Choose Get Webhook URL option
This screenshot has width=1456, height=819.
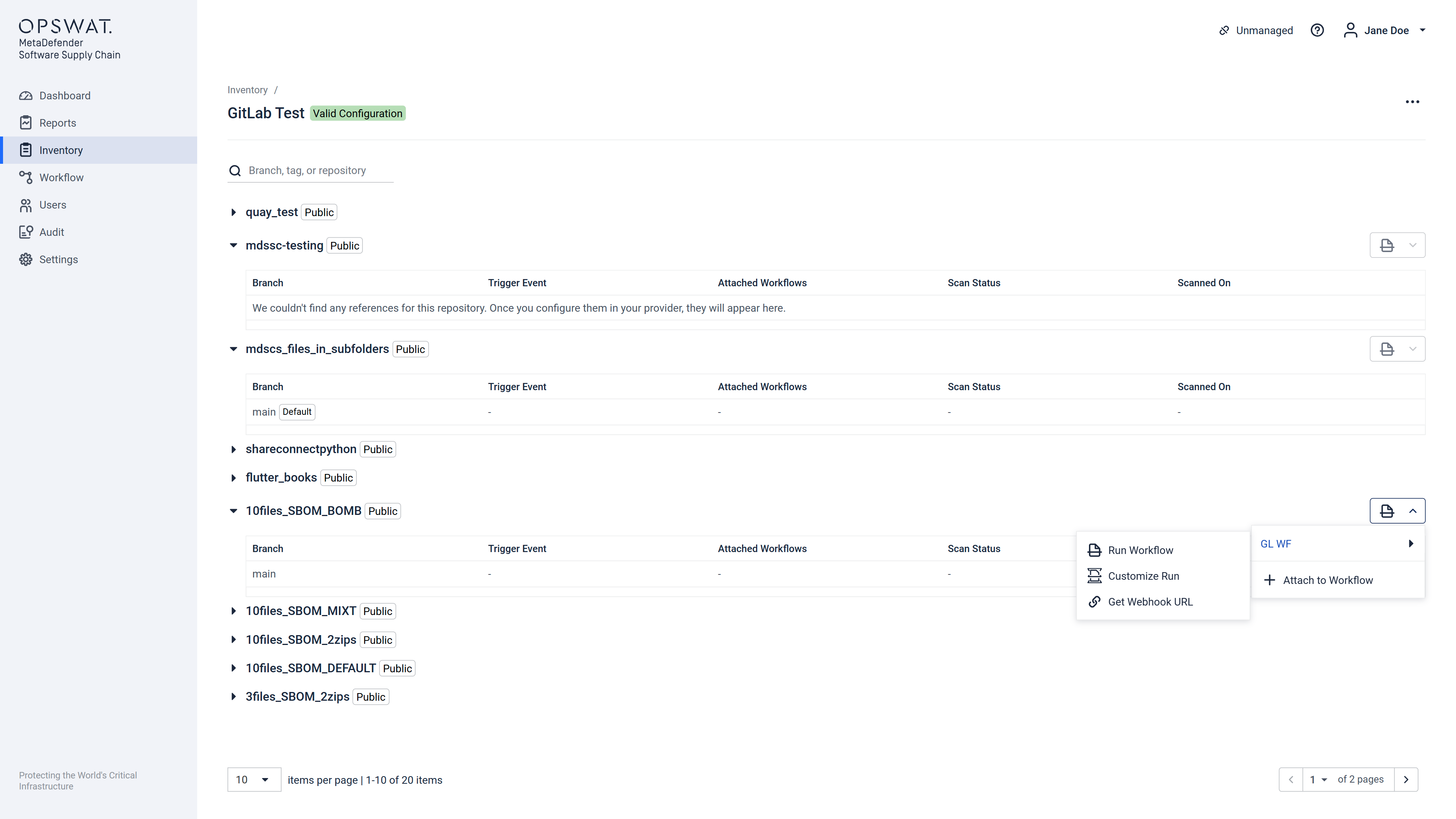1150,602
